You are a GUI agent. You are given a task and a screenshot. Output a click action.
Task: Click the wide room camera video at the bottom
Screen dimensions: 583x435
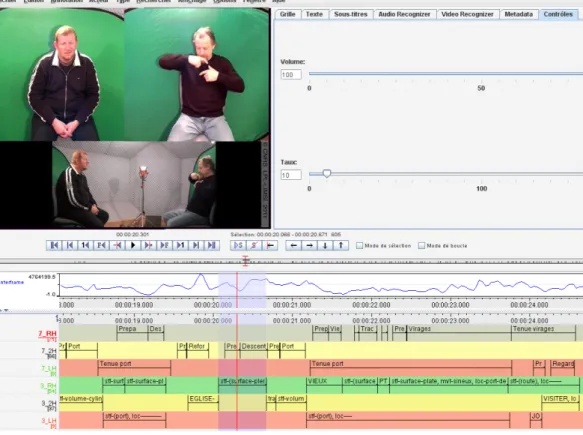pos(134,185)
